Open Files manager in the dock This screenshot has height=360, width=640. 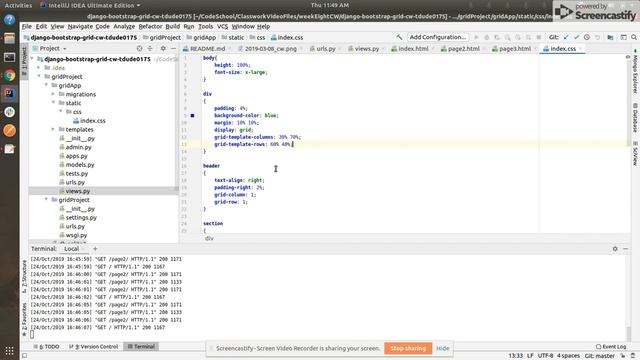pyautogui.click(x=9, y=38)
